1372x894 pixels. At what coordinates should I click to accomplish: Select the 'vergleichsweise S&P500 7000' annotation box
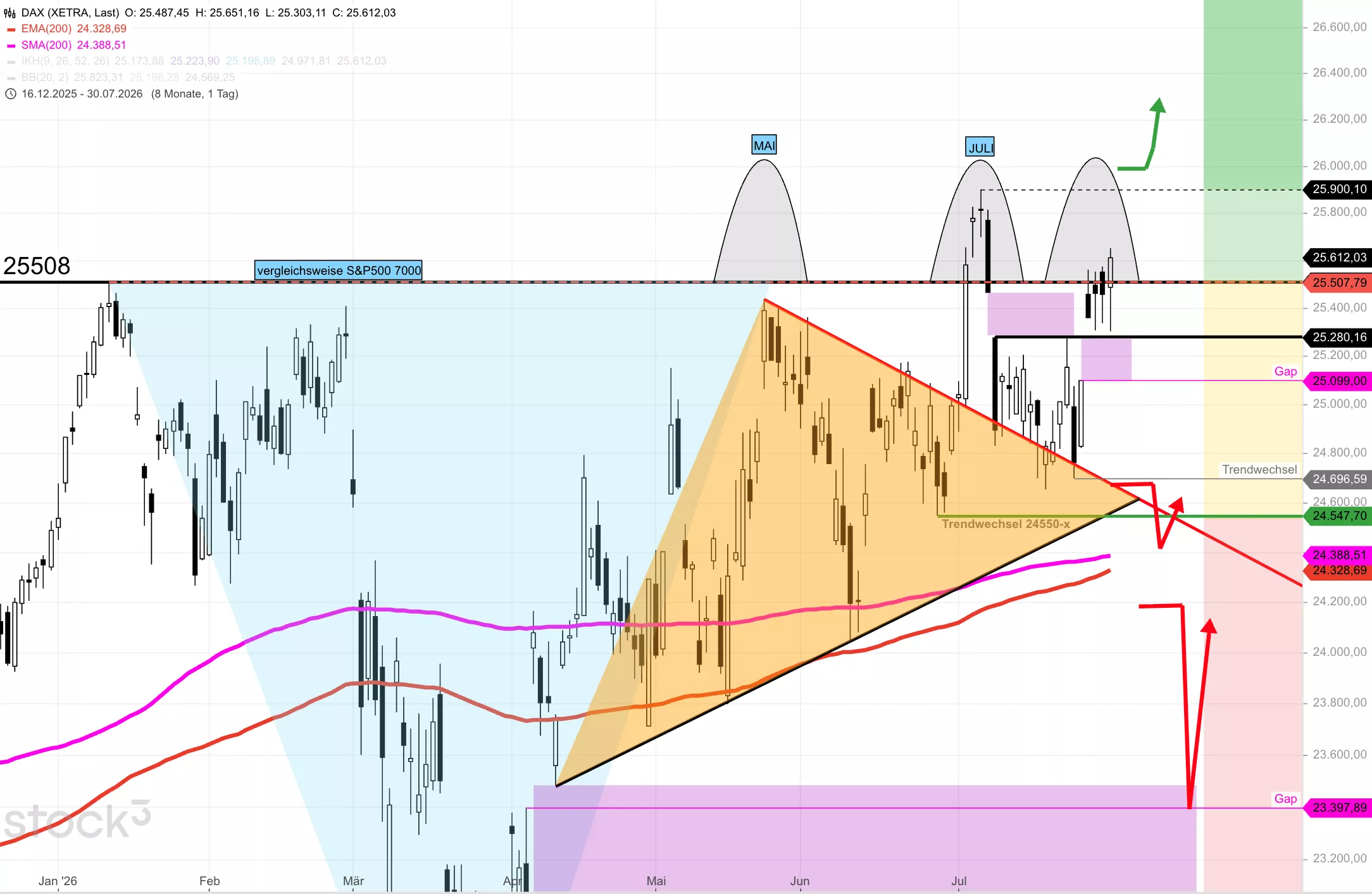339,270
